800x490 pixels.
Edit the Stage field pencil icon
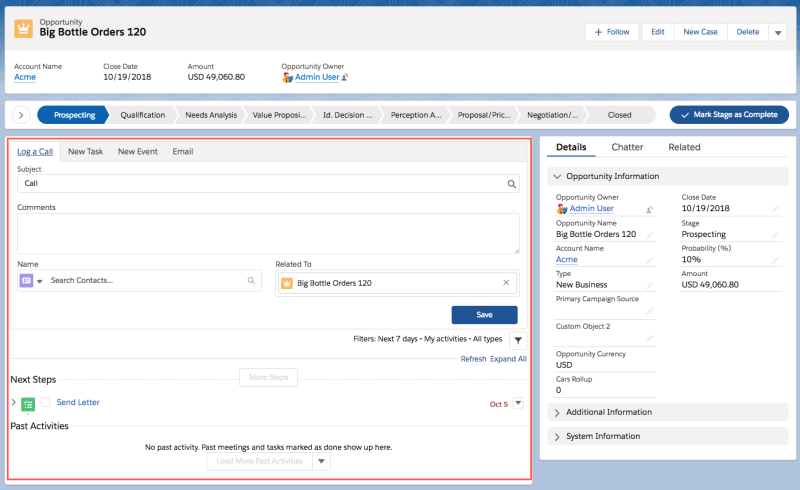(x=775, y=235)
